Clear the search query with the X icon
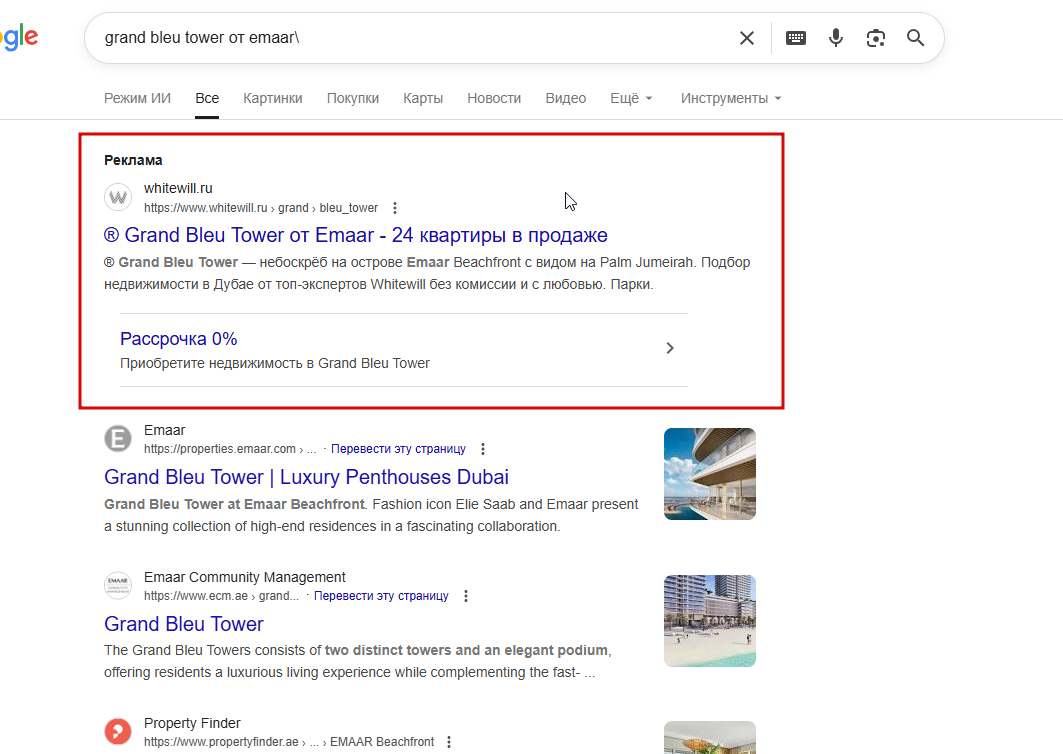 (x=746, y=38)
